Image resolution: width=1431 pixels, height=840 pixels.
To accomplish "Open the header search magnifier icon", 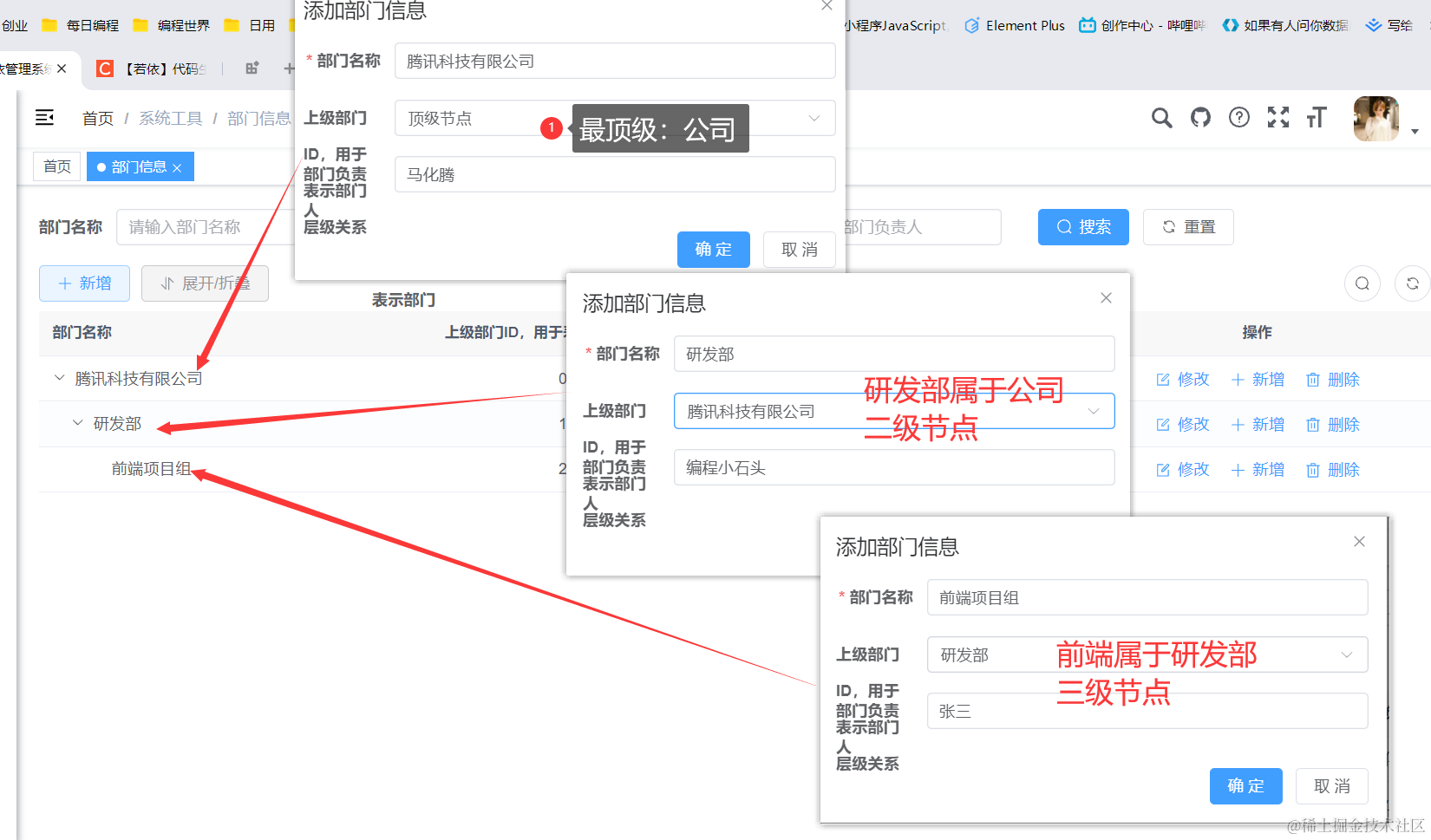I will point(1161,118).
